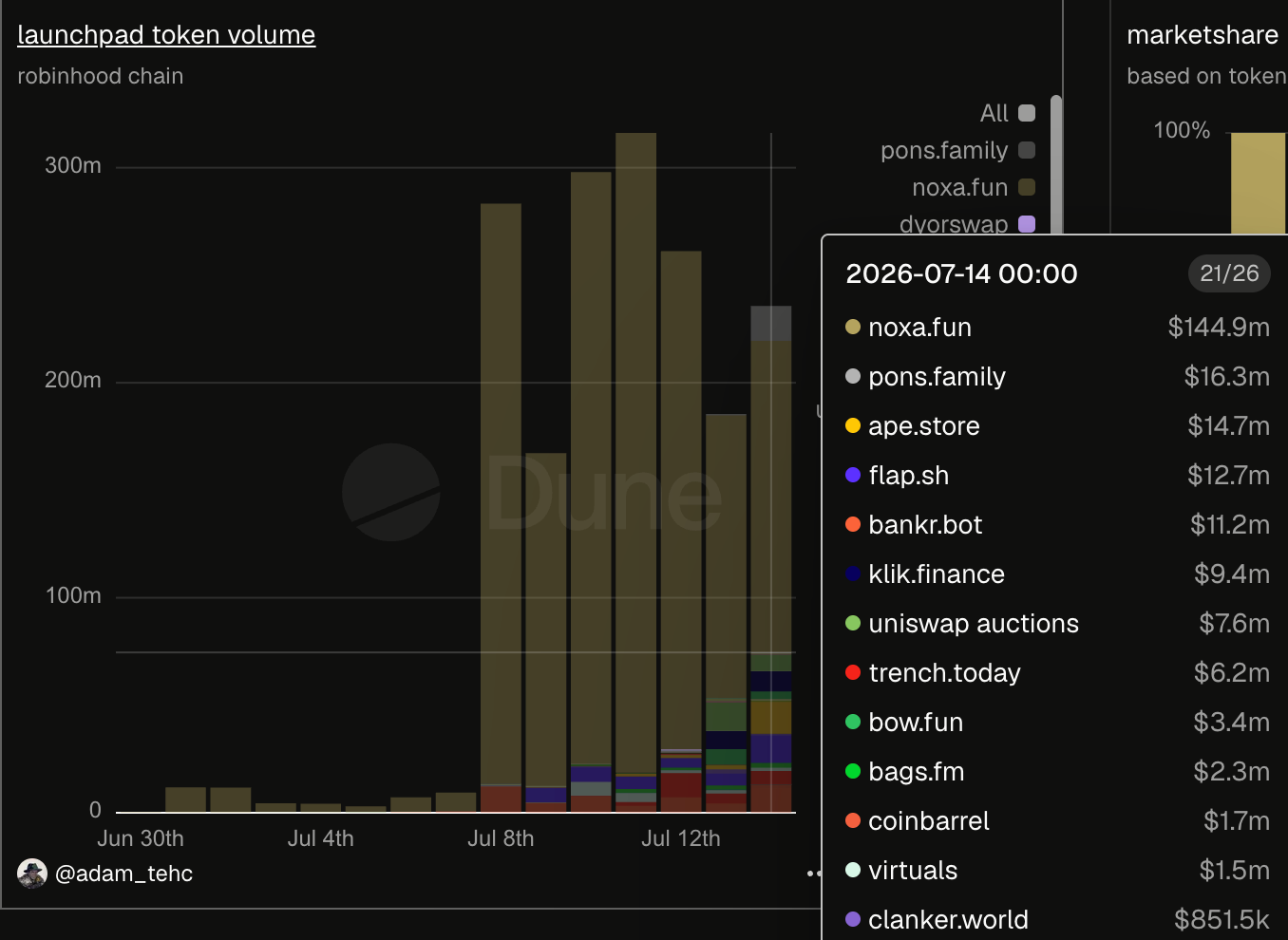Image resolution: width=1288 pixels, height=940 pixels.
Task: Click the "$16.3m" value for pons.family
Action: tap(1227, 377)
